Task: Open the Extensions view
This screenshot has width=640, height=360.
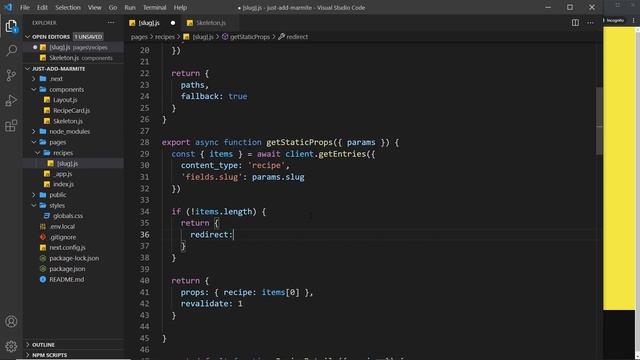Action: 11,125
